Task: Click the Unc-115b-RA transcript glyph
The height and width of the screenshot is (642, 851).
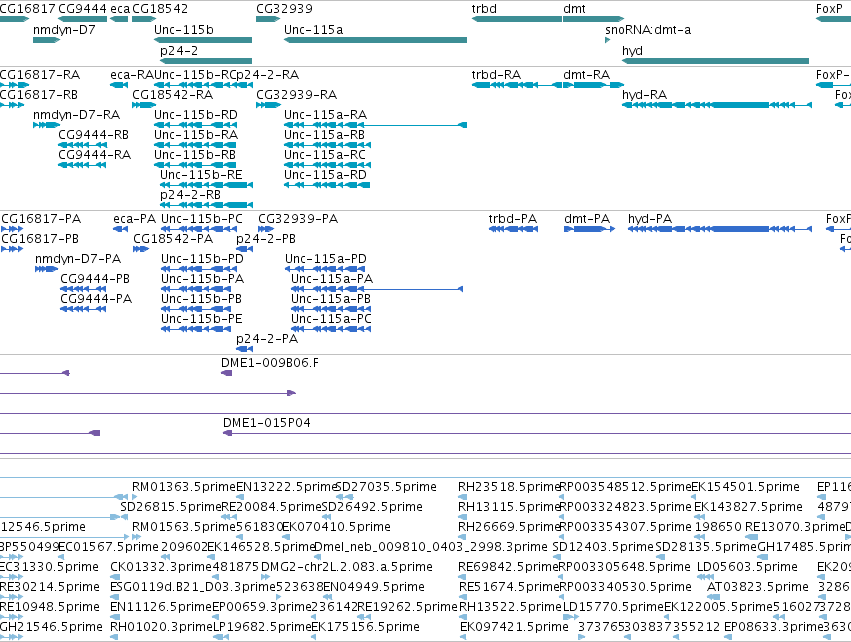Action: (x=195, y=145)
